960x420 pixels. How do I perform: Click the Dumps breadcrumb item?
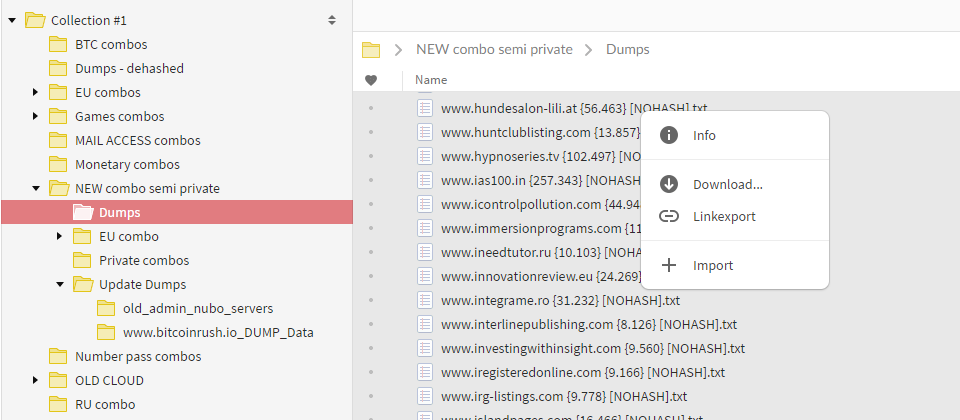(x=628, y=50)
